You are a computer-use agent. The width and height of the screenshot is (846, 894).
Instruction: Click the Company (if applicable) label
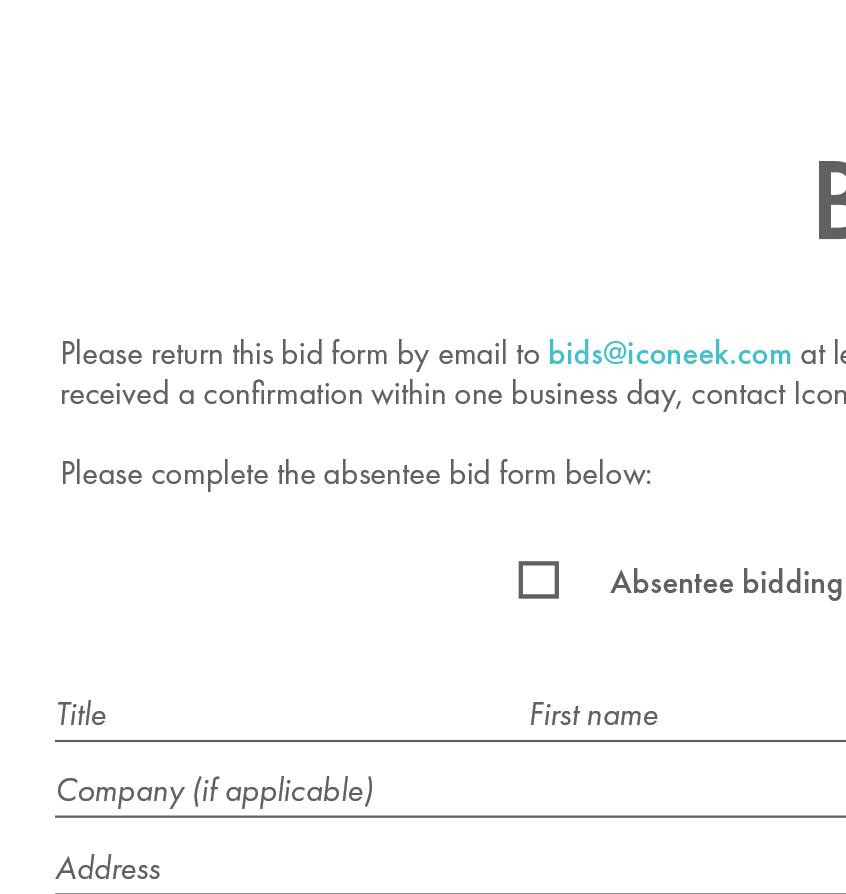215,791
